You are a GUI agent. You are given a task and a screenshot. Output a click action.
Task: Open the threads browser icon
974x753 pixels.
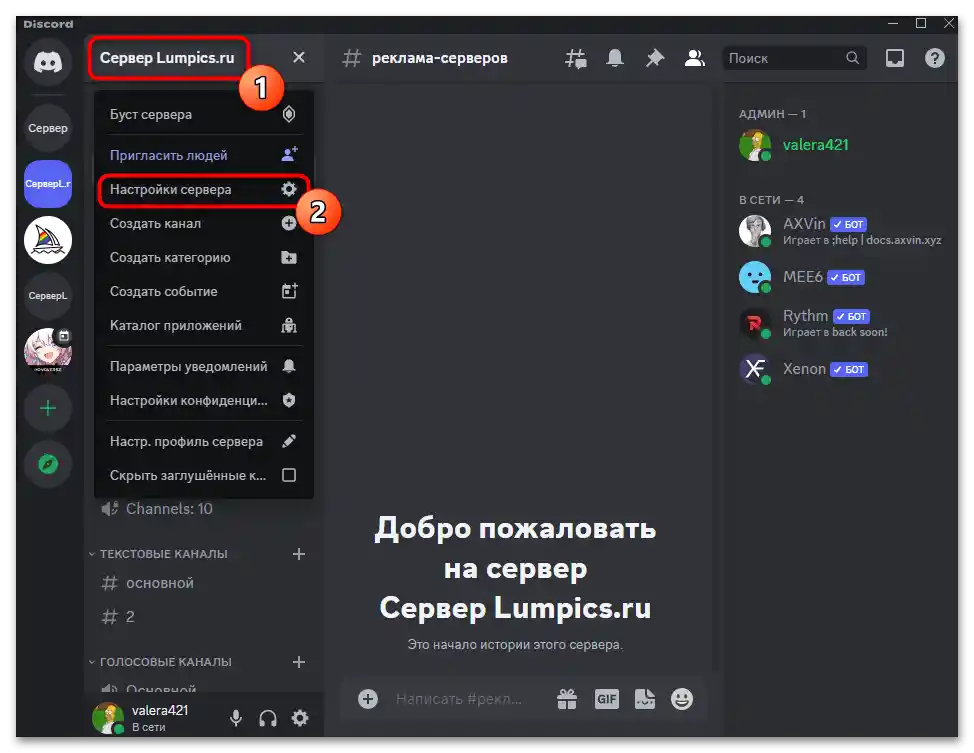click(576, 57)
